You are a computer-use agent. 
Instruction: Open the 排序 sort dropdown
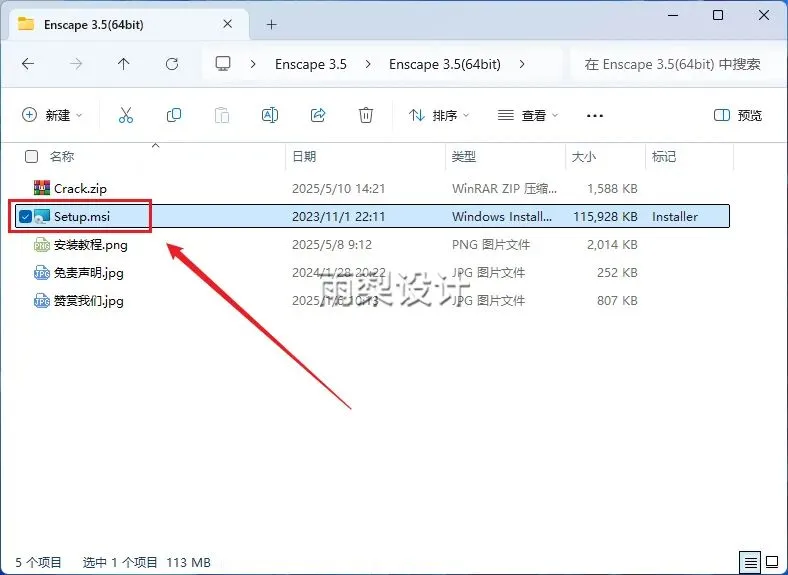tap(439, 116)
